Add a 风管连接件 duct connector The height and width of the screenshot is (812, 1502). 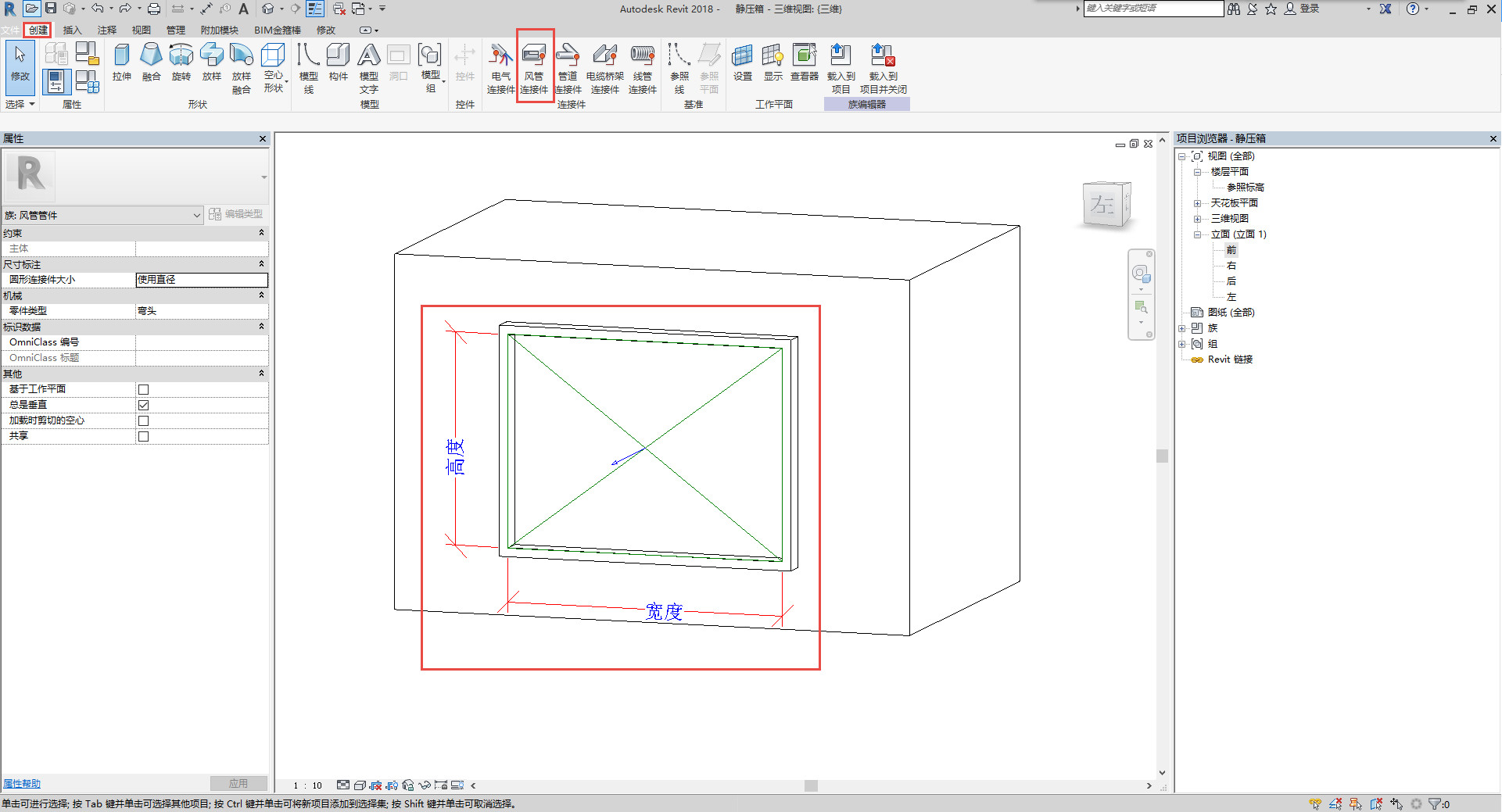pos(534,68)
